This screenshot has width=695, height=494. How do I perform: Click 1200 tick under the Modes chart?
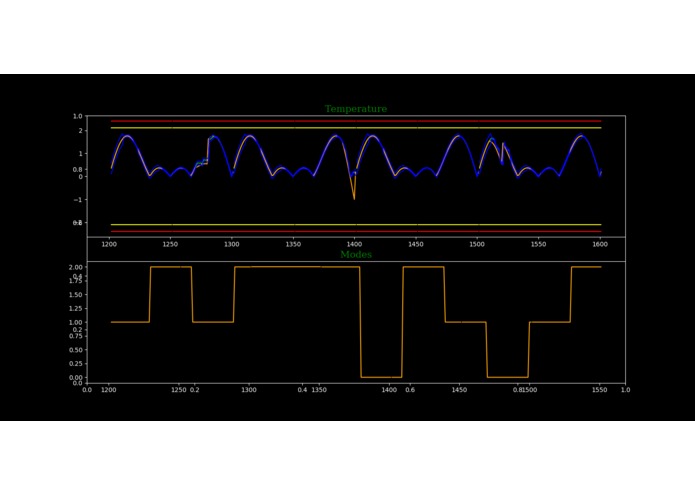coord(109,390)
